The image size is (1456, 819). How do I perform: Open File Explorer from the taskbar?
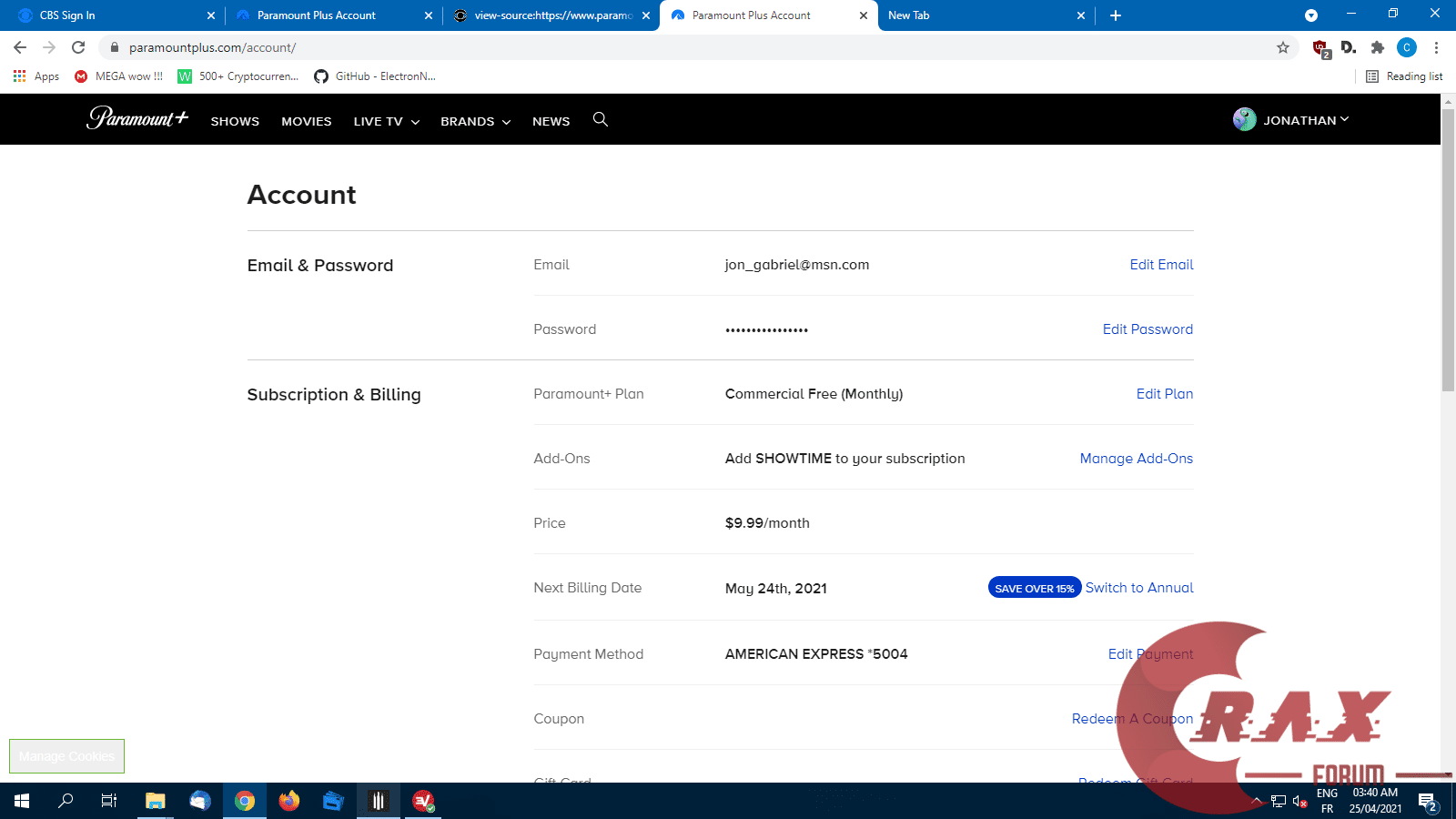pyautogui.click(x=155, y=801)
